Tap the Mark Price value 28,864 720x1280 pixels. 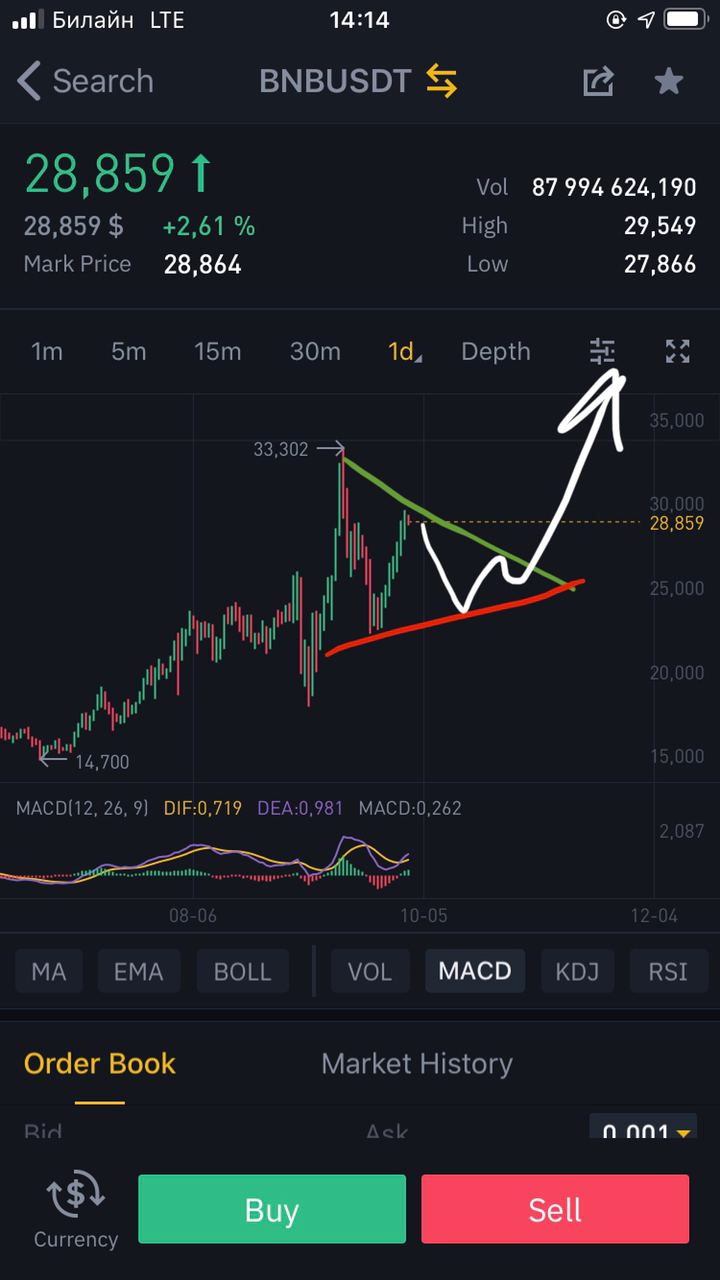[202, 264]
